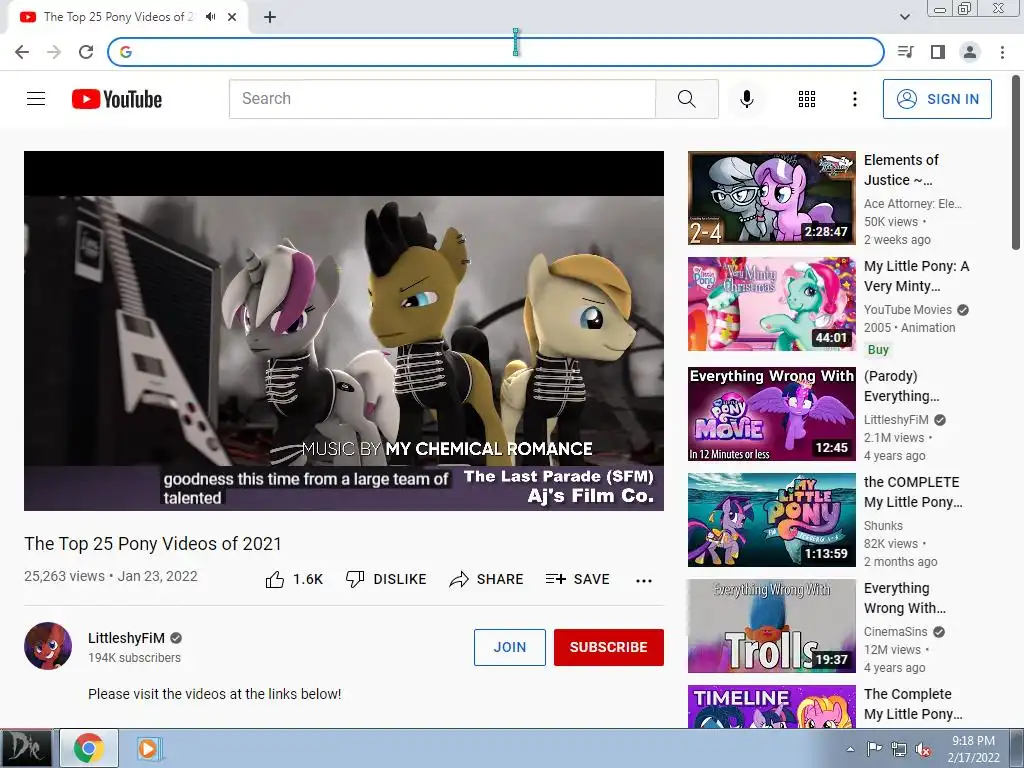The image size is (1024, 768).
Task: Open the LittleshyFiM channel name link
Action: 126,638
